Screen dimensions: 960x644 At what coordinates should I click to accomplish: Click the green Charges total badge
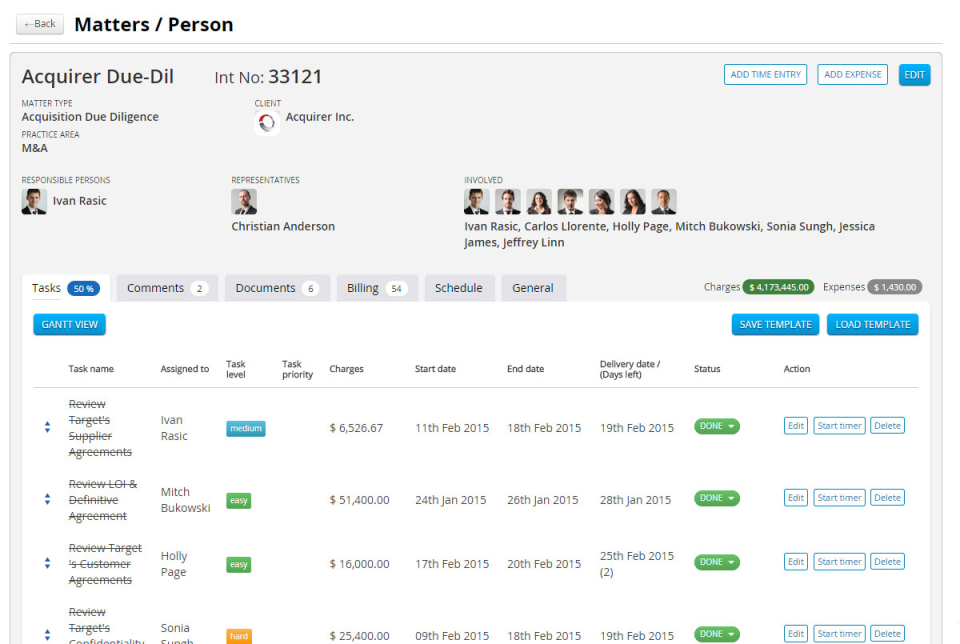coord(778,287)
